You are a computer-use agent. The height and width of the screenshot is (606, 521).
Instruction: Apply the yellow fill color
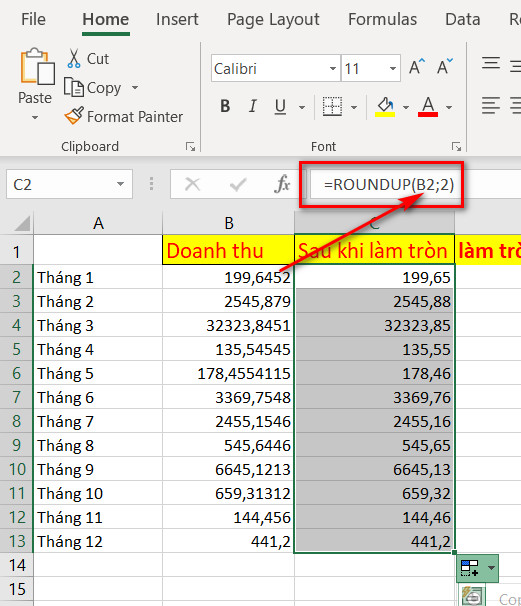[x=385, y=107]
